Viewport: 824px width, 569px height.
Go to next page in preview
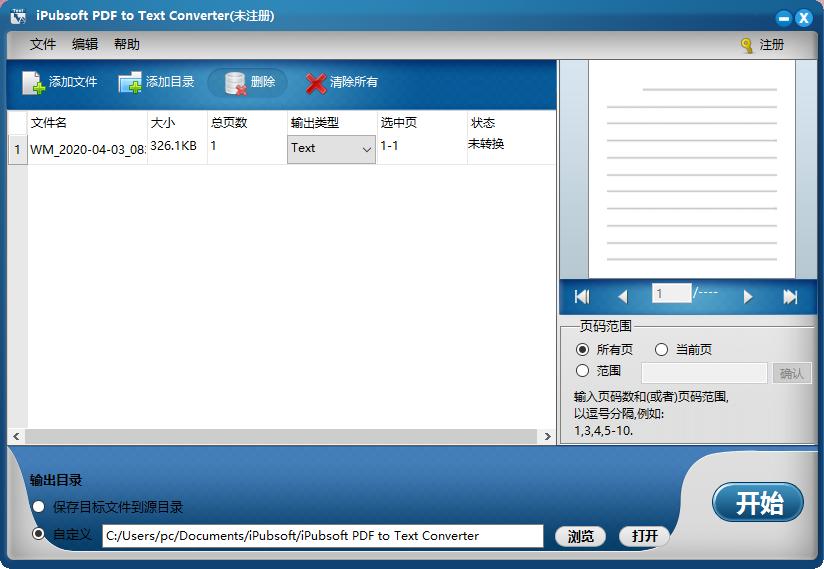coord(748,296)
